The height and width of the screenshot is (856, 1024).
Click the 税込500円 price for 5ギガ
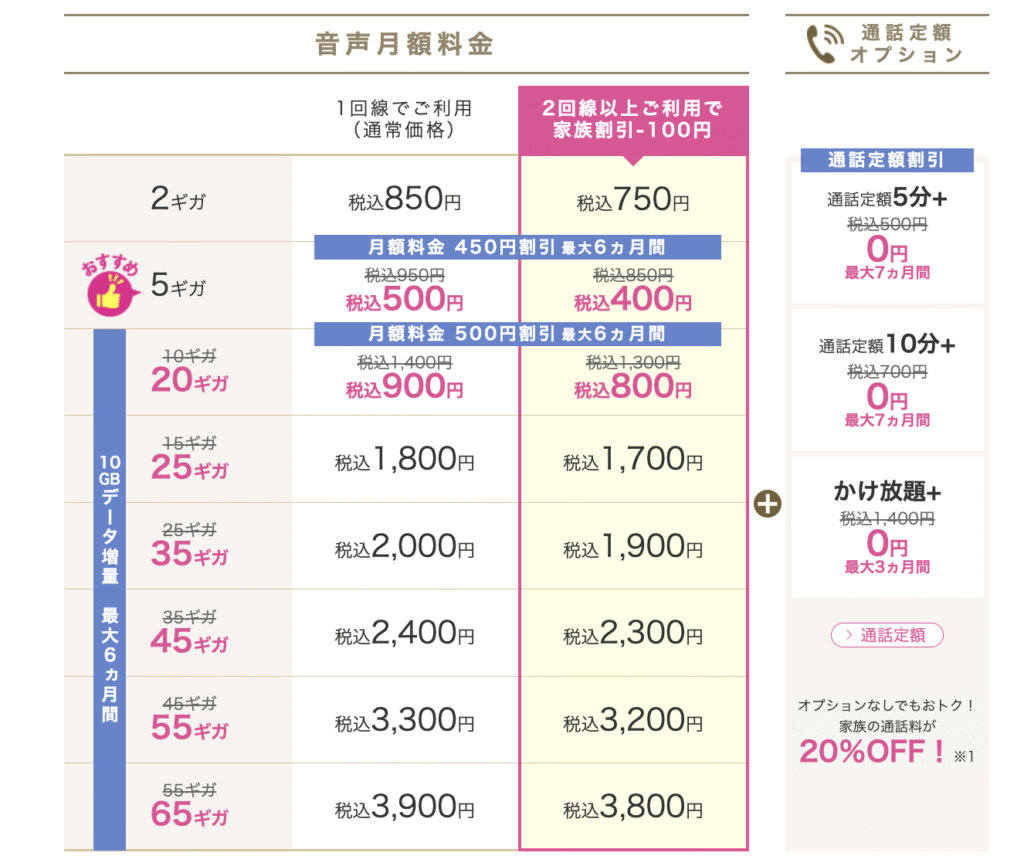(x=405, y=300)
